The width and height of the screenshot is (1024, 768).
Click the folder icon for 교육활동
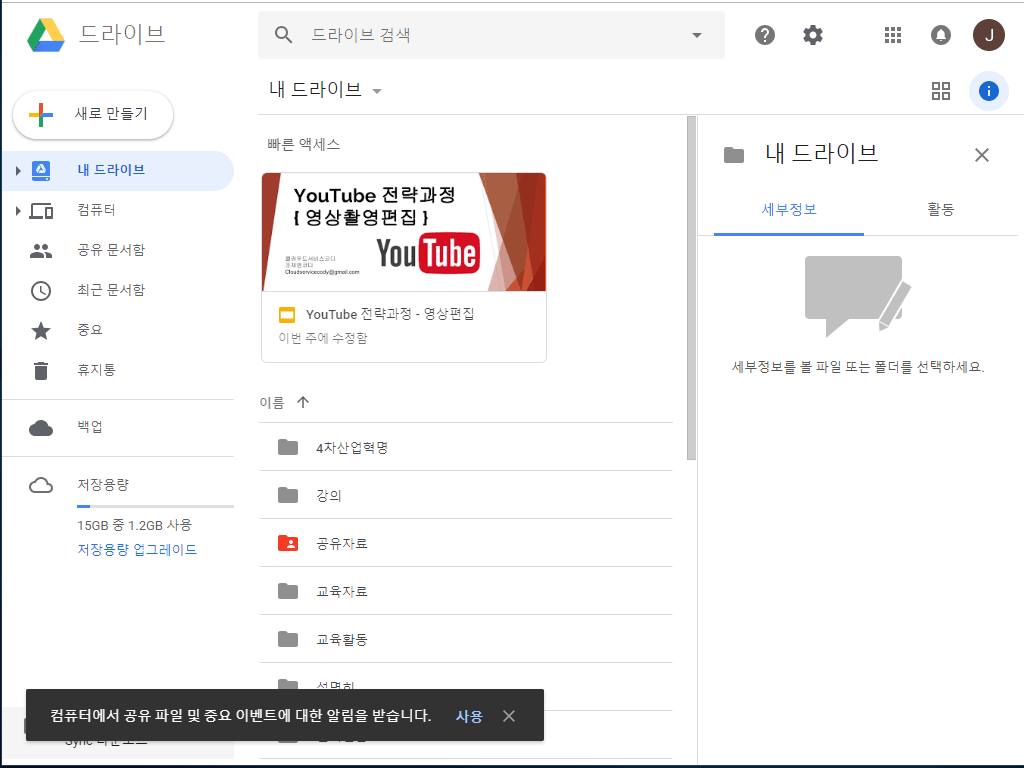(288, 639)
